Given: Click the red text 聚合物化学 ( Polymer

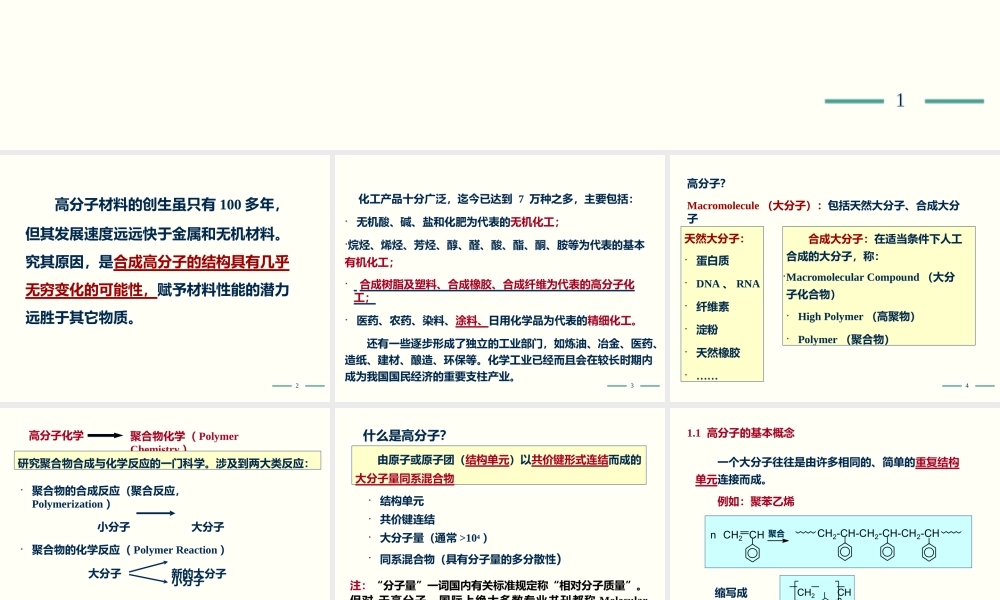Looking at the screenshot, I should click(x=184, y=436).
